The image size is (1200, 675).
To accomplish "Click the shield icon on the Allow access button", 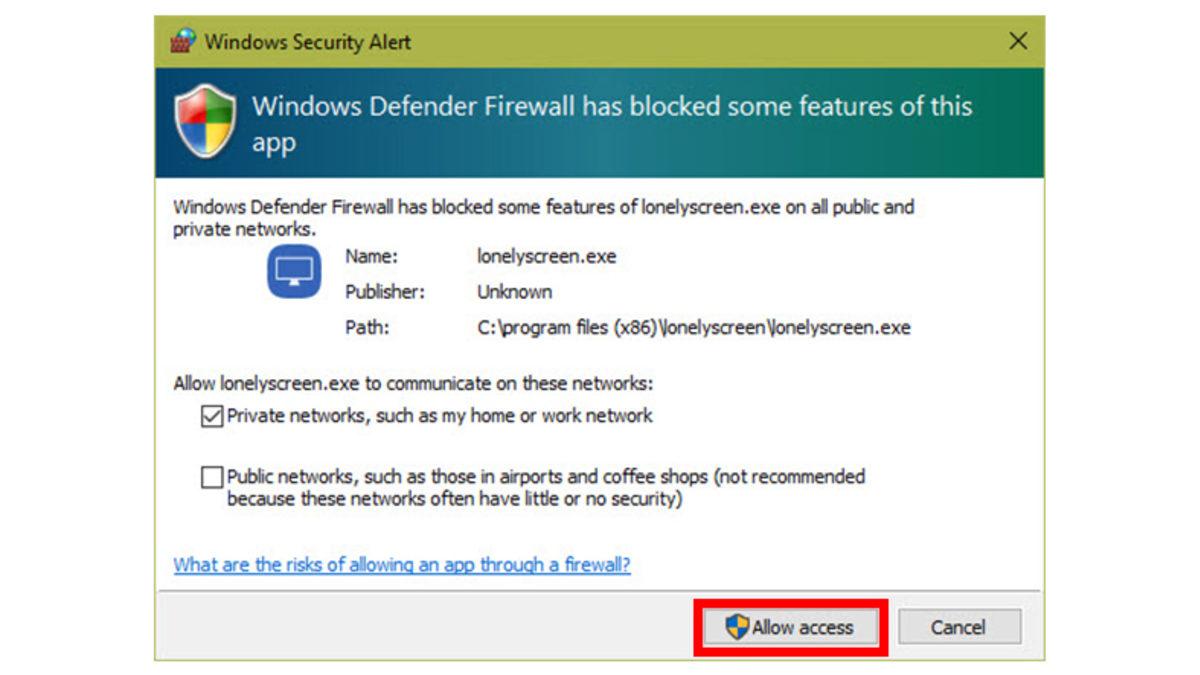I will pyautogui.click(x=737, y=627).
